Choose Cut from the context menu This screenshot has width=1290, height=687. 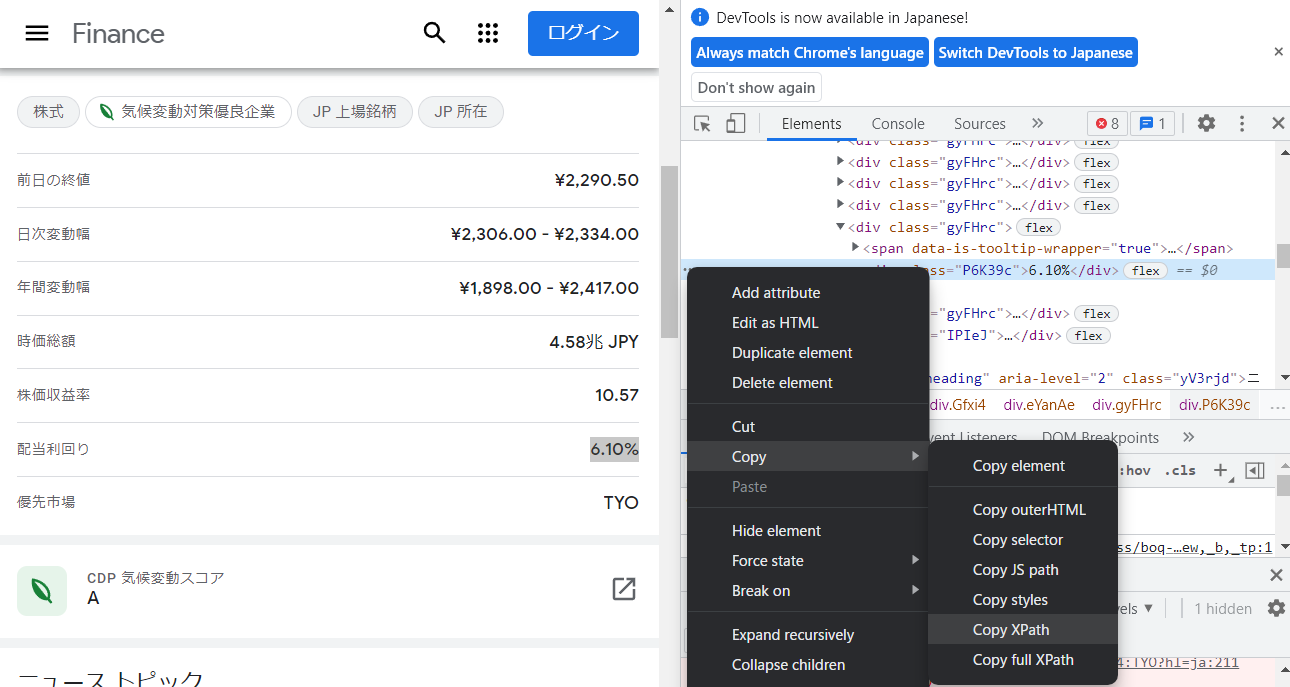coord(743,427)
